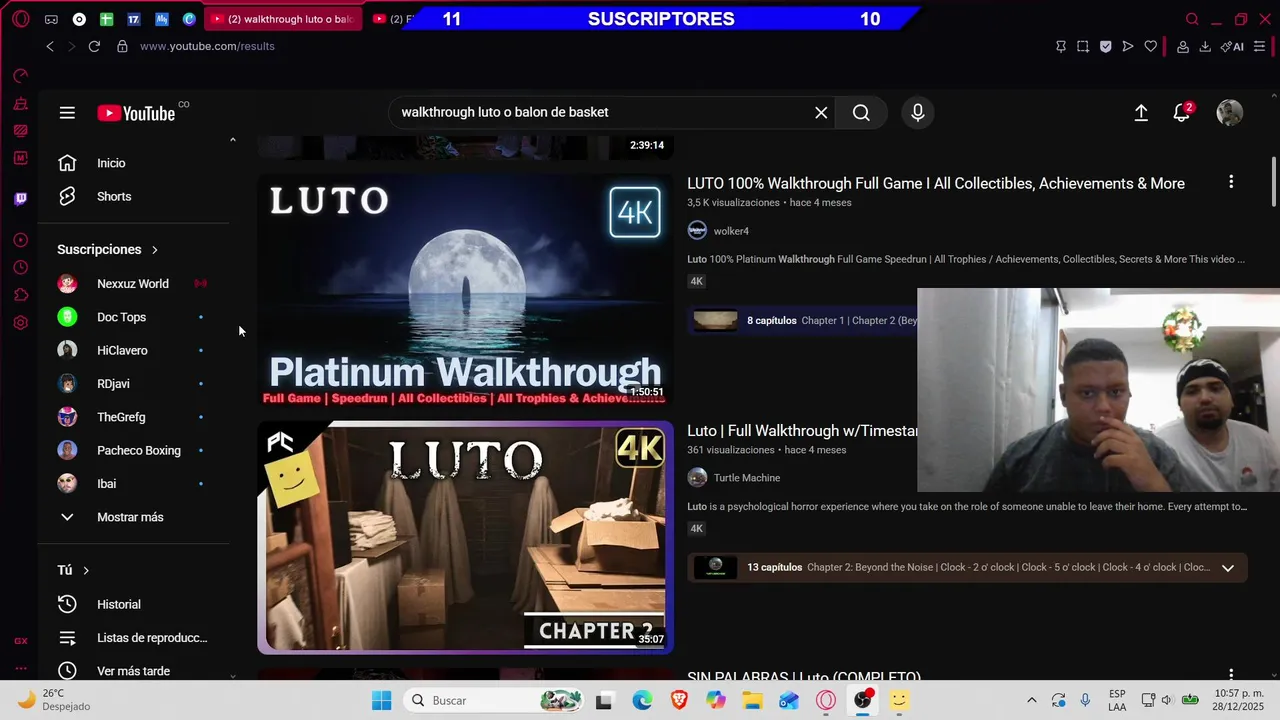
Task: Play the LUTO Platinum Walkthrough thumbnail
Action: coord(466,291)
